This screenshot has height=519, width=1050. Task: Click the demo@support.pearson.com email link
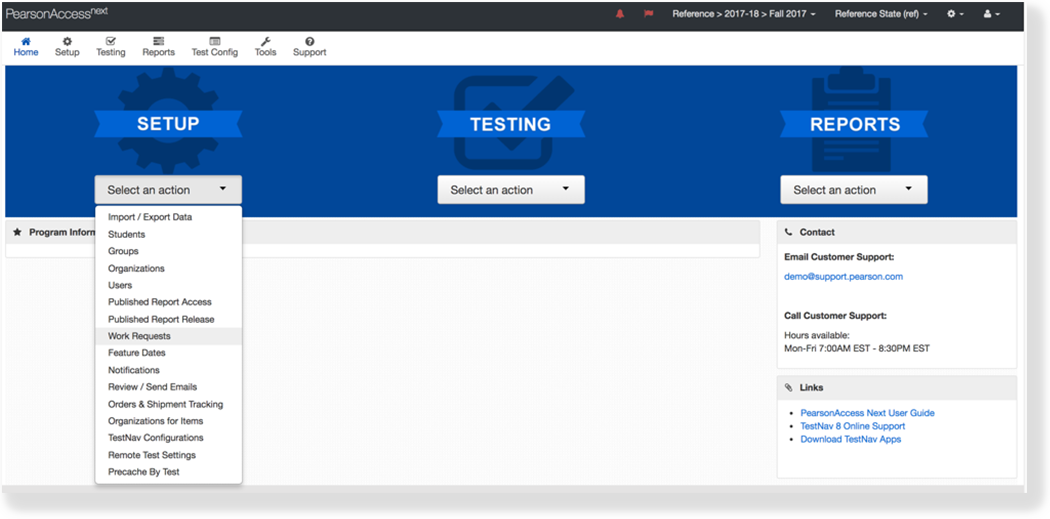843,277
